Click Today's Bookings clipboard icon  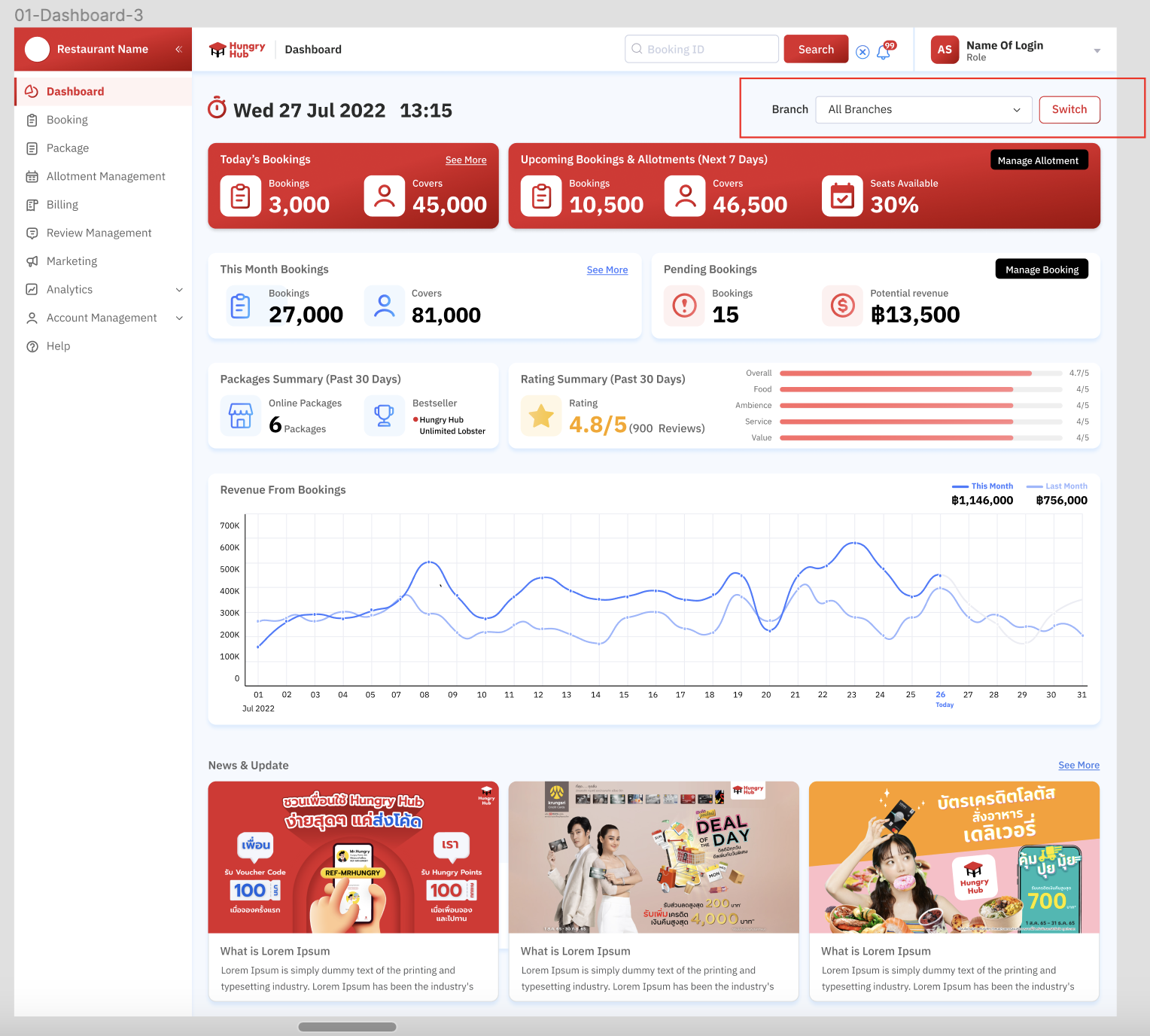(x=240, y=197)
